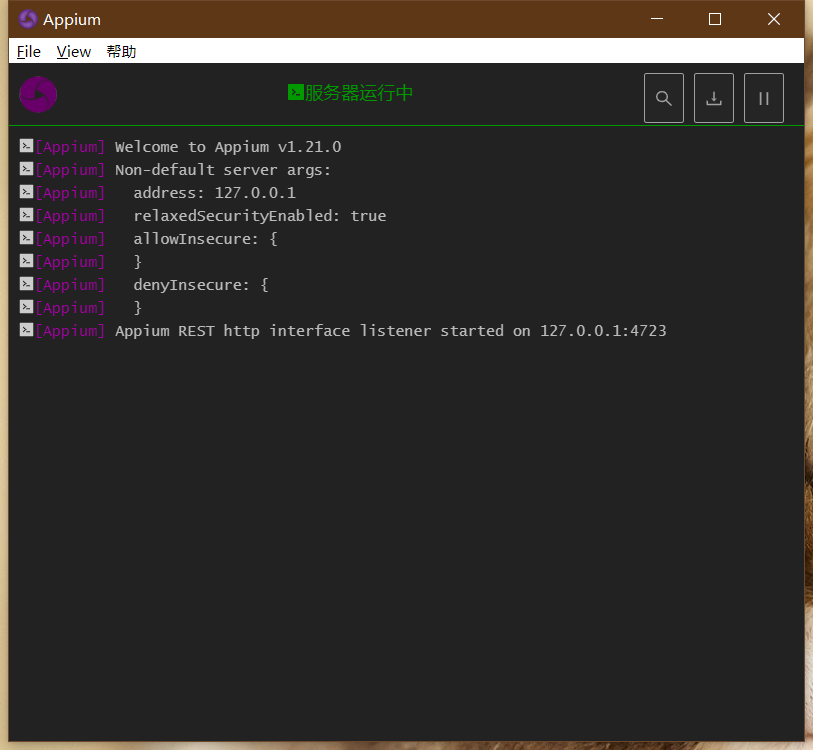
Task: Click log icon on the listener started line
Action: coord(26,330)
